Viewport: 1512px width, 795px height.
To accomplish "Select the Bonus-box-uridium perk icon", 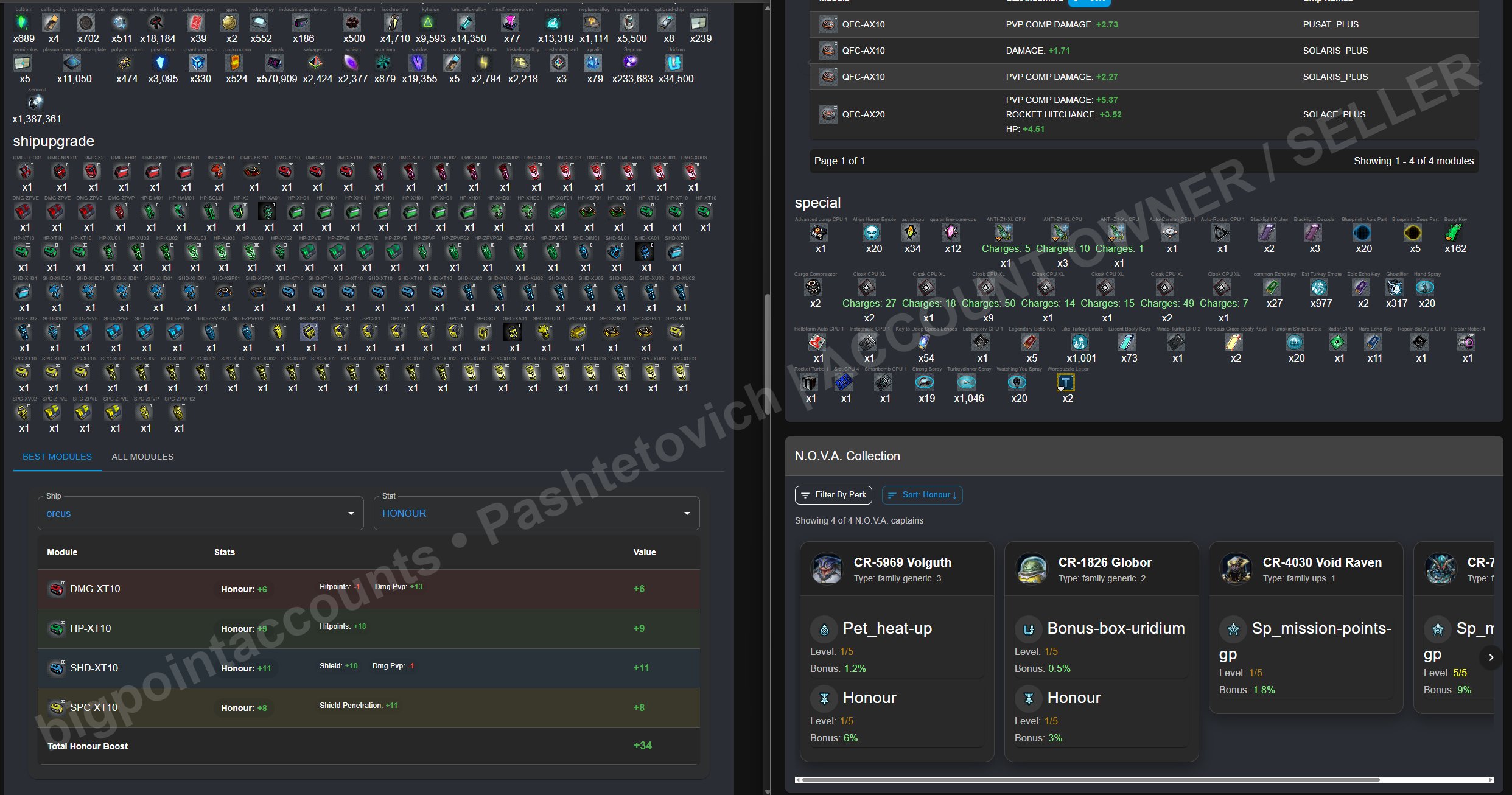I will tap(1029, 629).
